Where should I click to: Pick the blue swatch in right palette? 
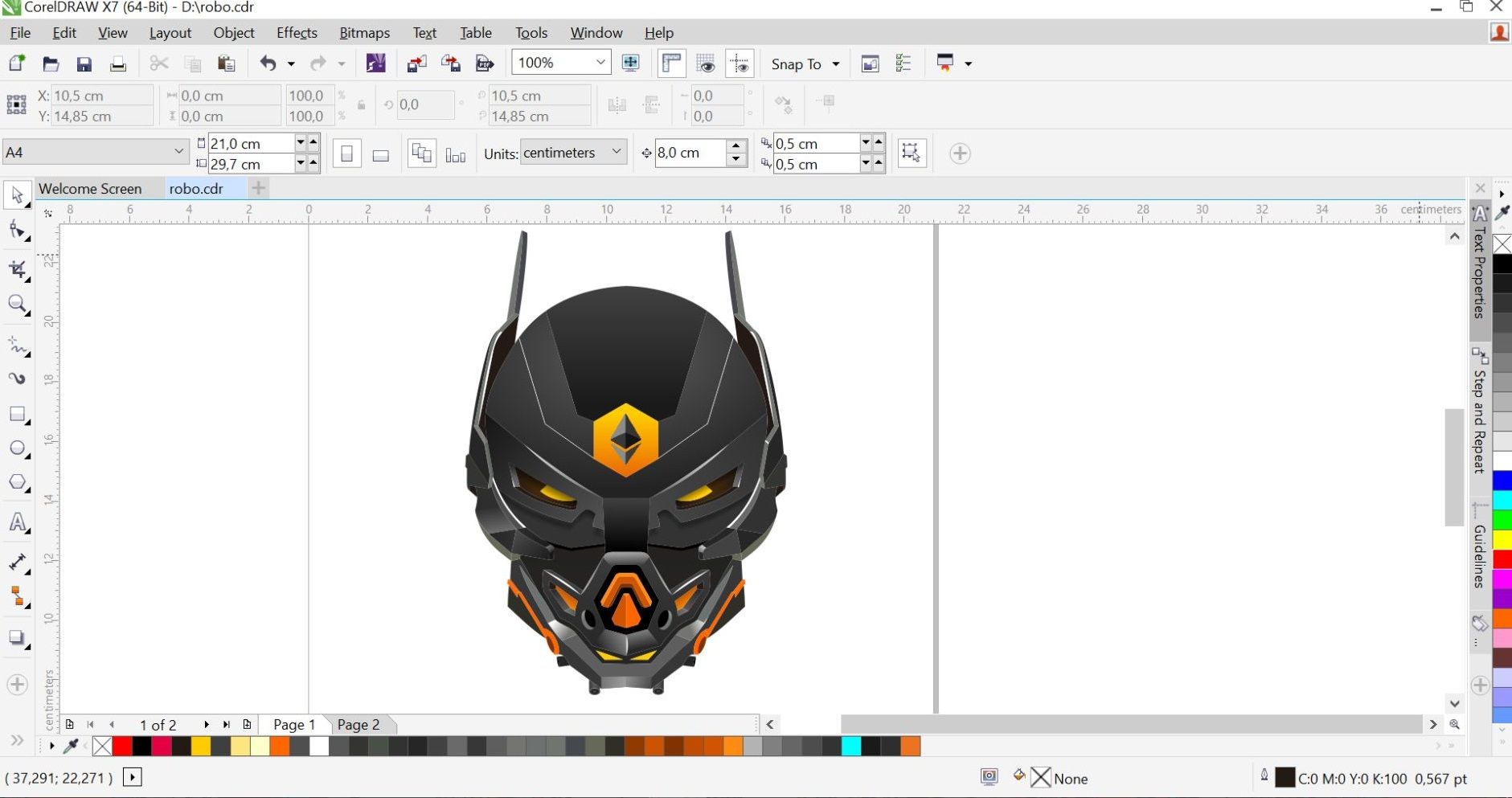click(1502, 481)
